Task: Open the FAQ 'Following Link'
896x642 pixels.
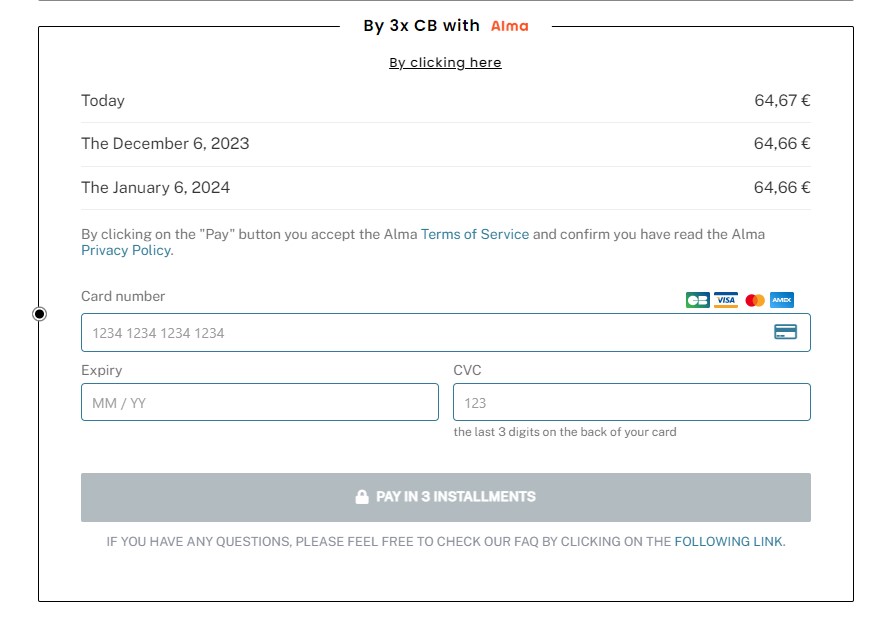Action: point(728,541)
